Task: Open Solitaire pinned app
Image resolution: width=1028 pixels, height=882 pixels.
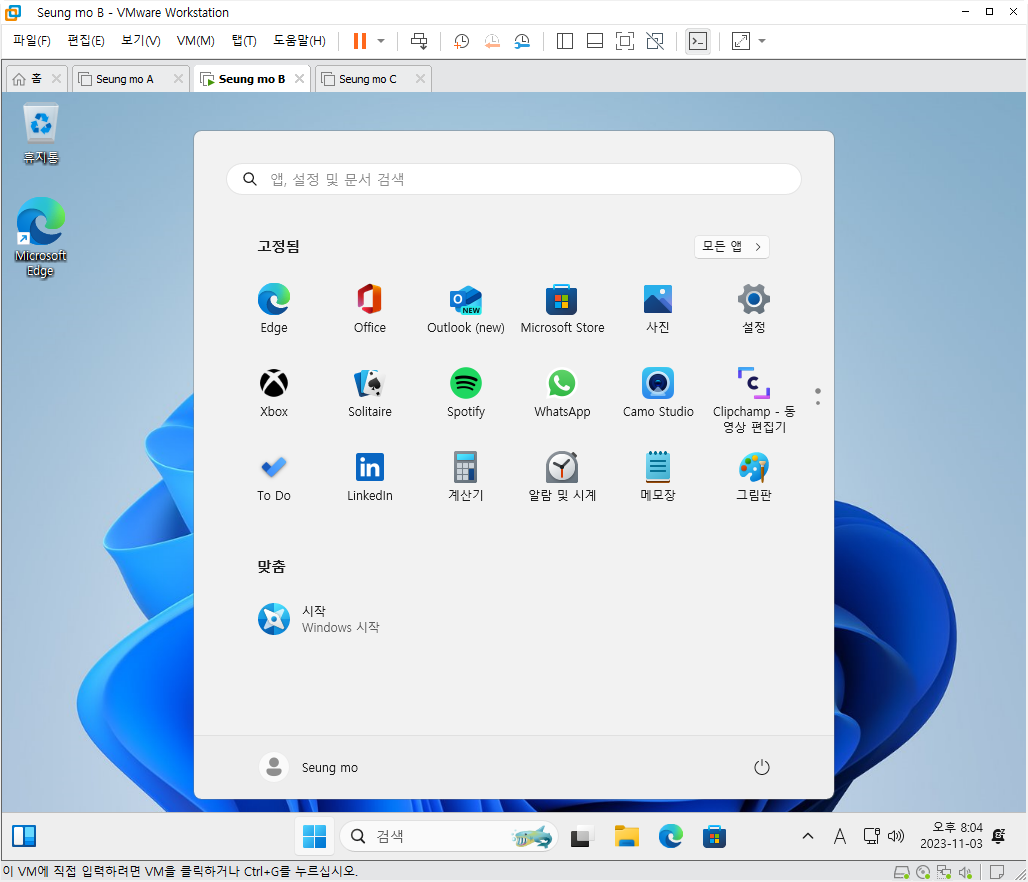Action: click(370, 392)
